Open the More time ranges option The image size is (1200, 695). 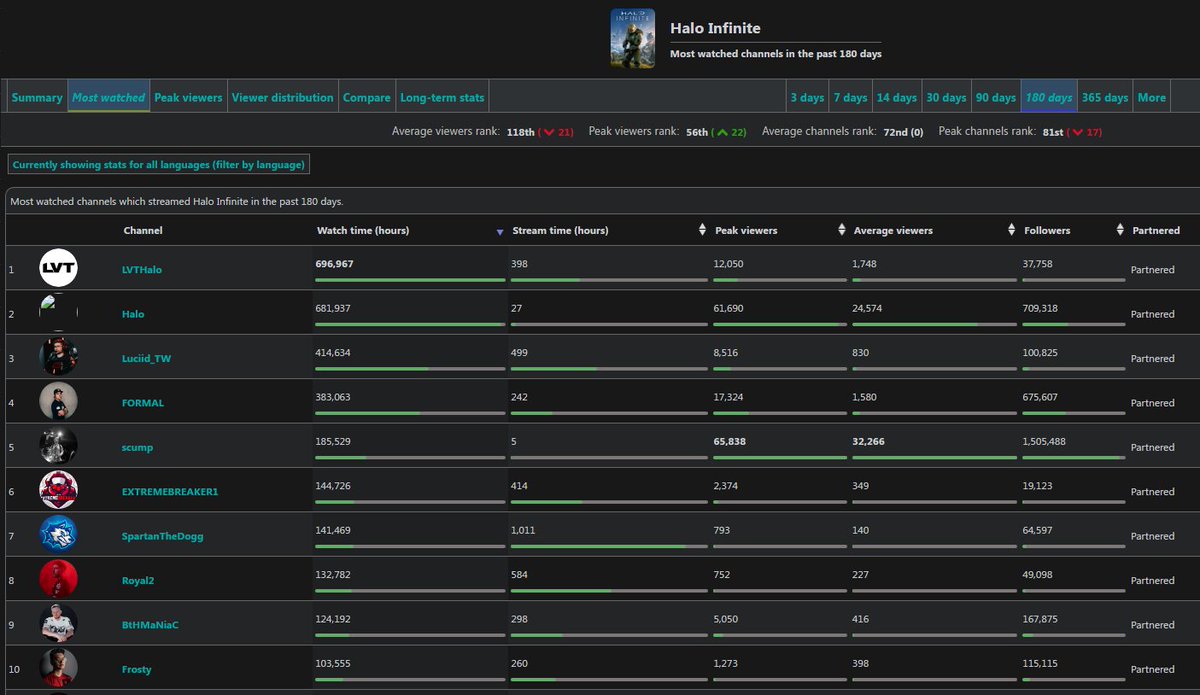click(1152, 97)
